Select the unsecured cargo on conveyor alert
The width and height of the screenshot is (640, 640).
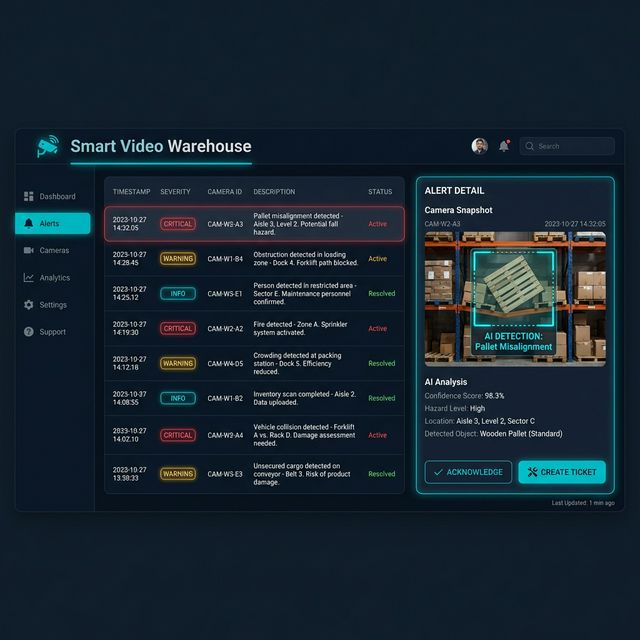254,474
